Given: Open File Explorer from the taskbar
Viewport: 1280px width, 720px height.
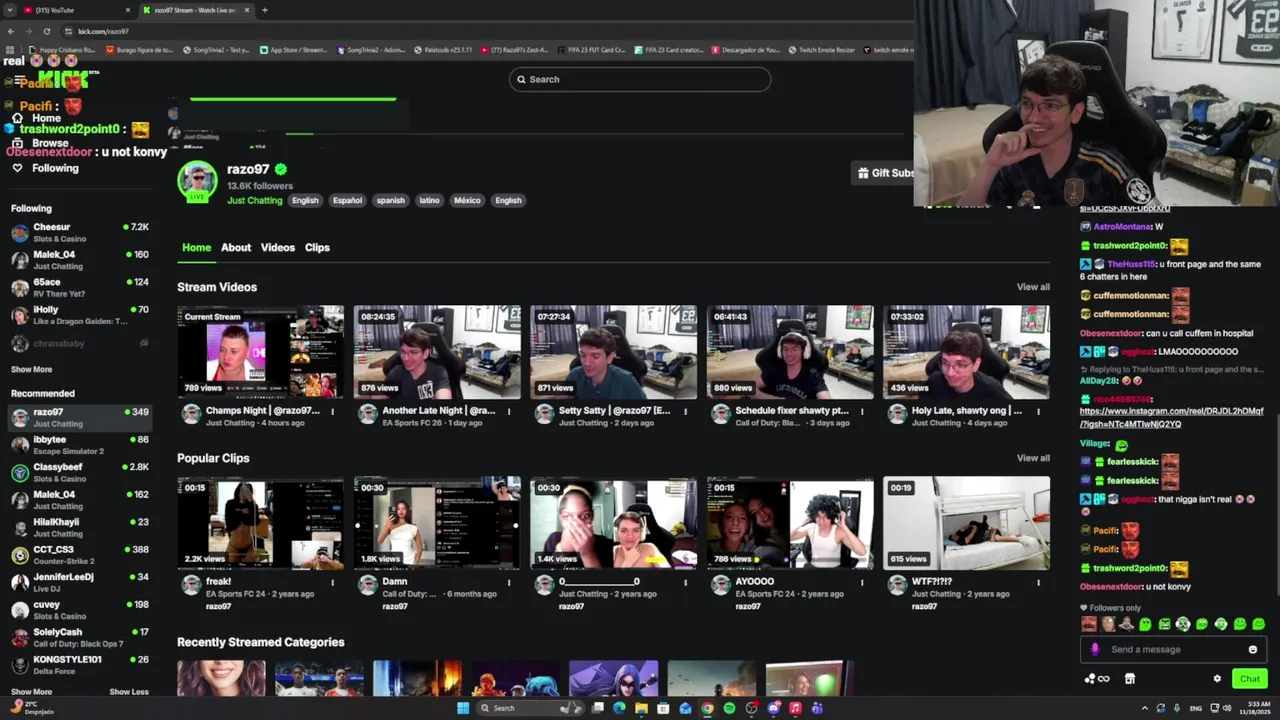Looking at the screenshot, I should click(641, 708).
